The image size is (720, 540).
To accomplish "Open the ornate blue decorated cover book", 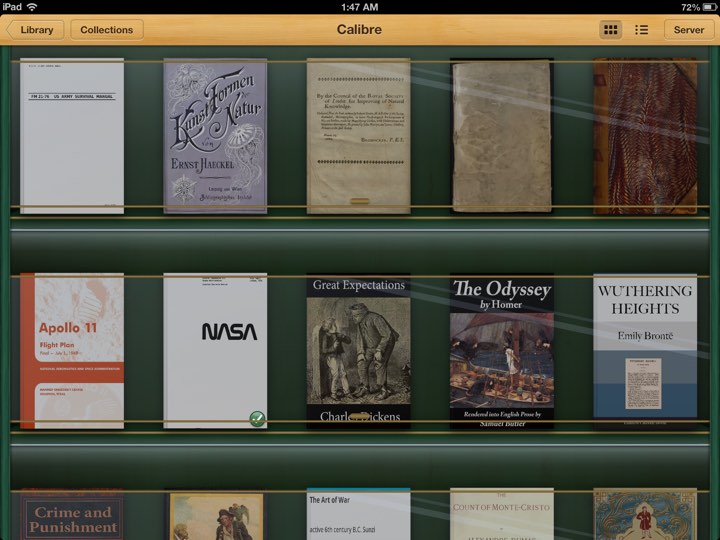I will click(645, 514).
